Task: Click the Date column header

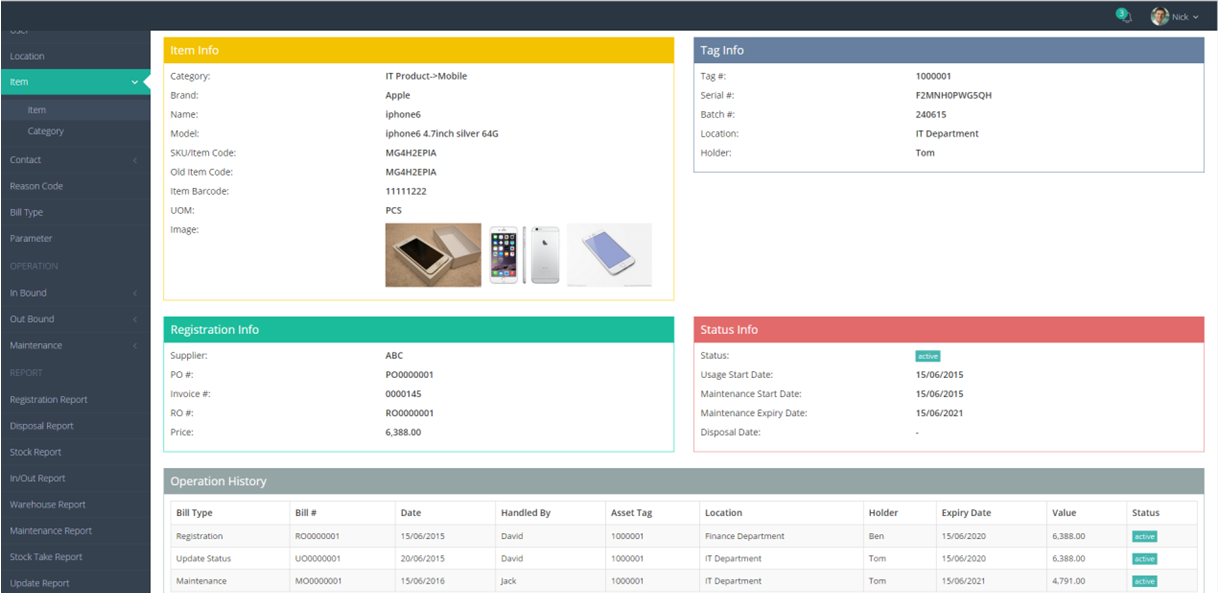Action: pos(445,513)
